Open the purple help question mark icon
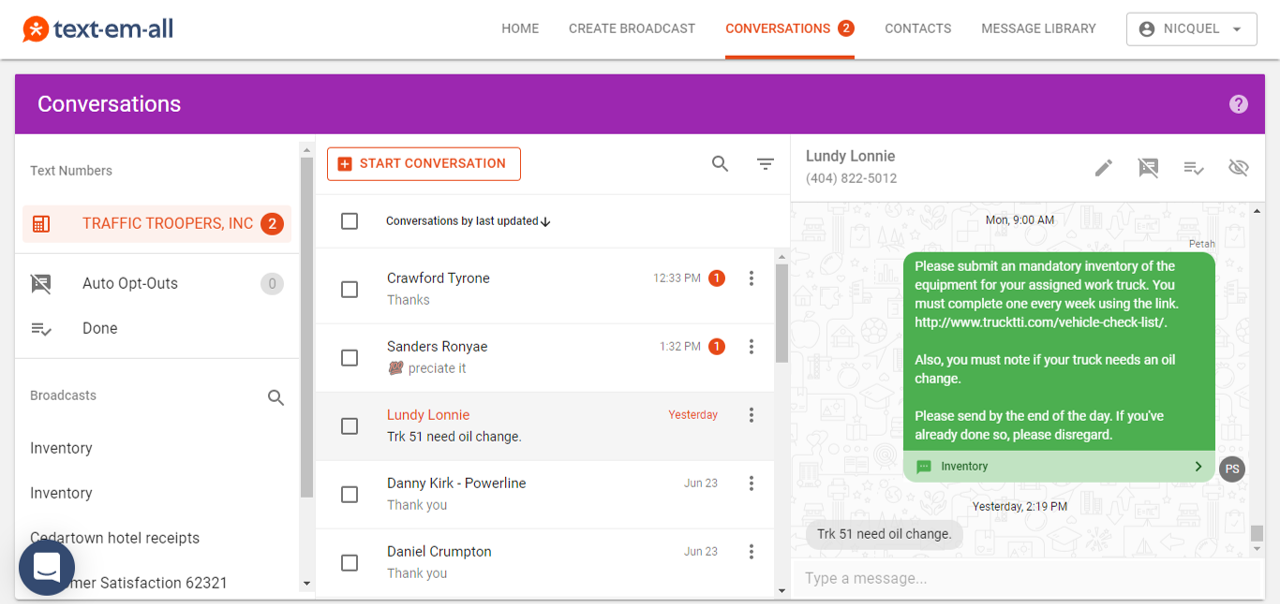The height and width of the screenshot is (604, 1280). click(1239, 104)
